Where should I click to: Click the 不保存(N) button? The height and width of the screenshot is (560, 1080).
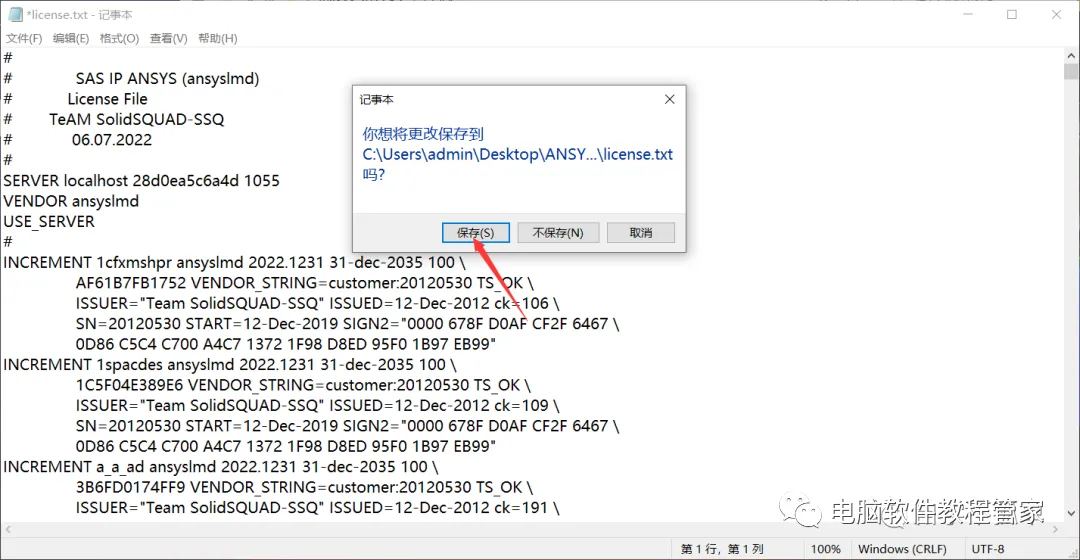558,233
